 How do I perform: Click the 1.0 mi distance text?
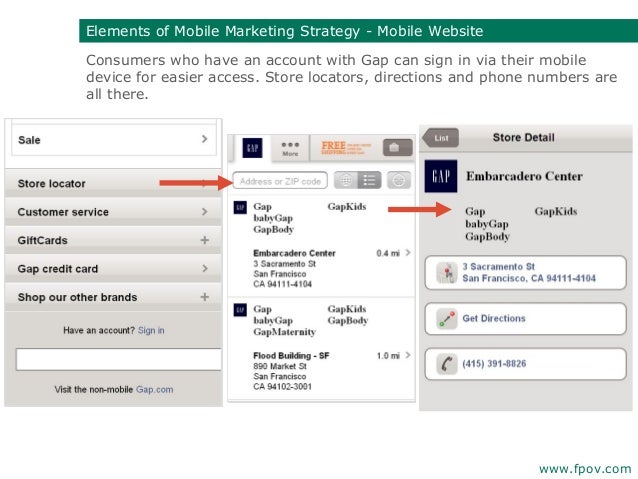point(388,356)
